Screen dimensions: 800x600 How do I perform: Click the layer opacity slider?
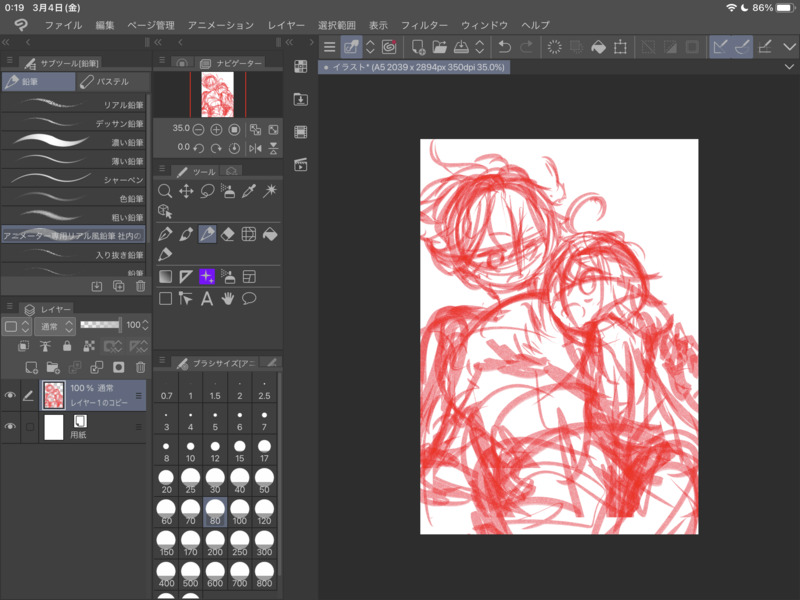[x=99, y=326]
